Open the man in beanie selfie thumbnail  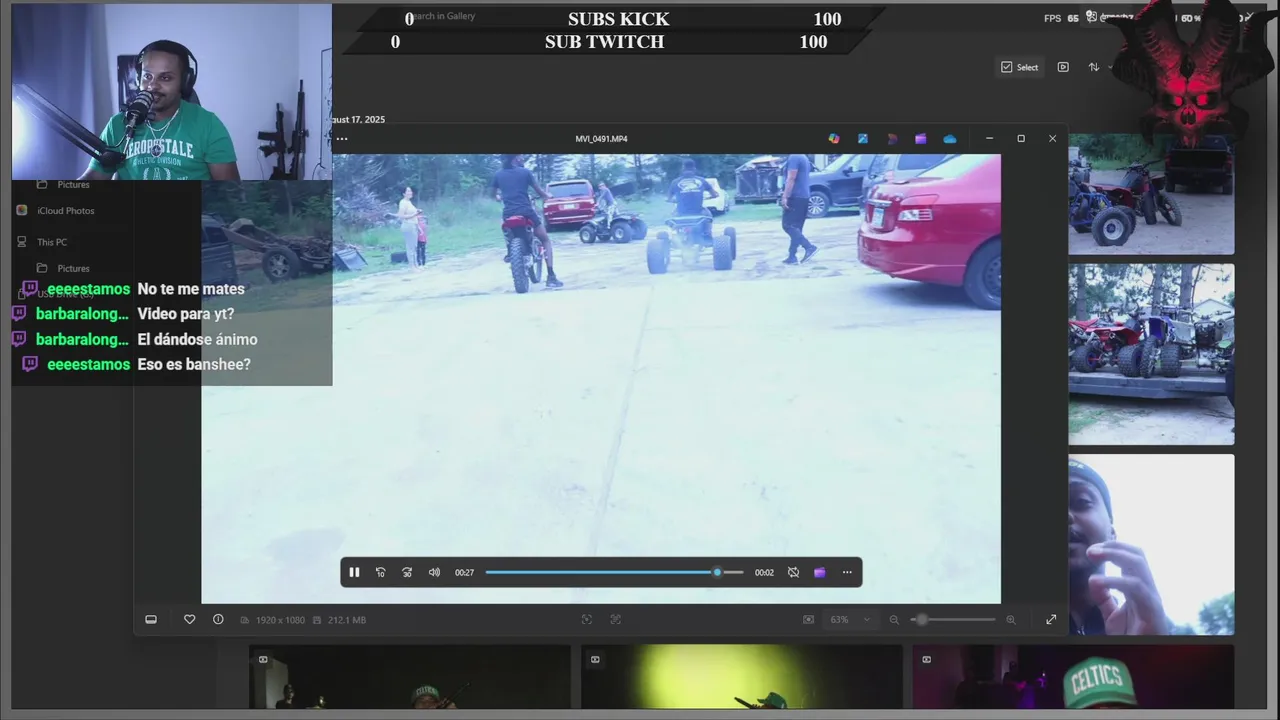(x=1151, y=545)
